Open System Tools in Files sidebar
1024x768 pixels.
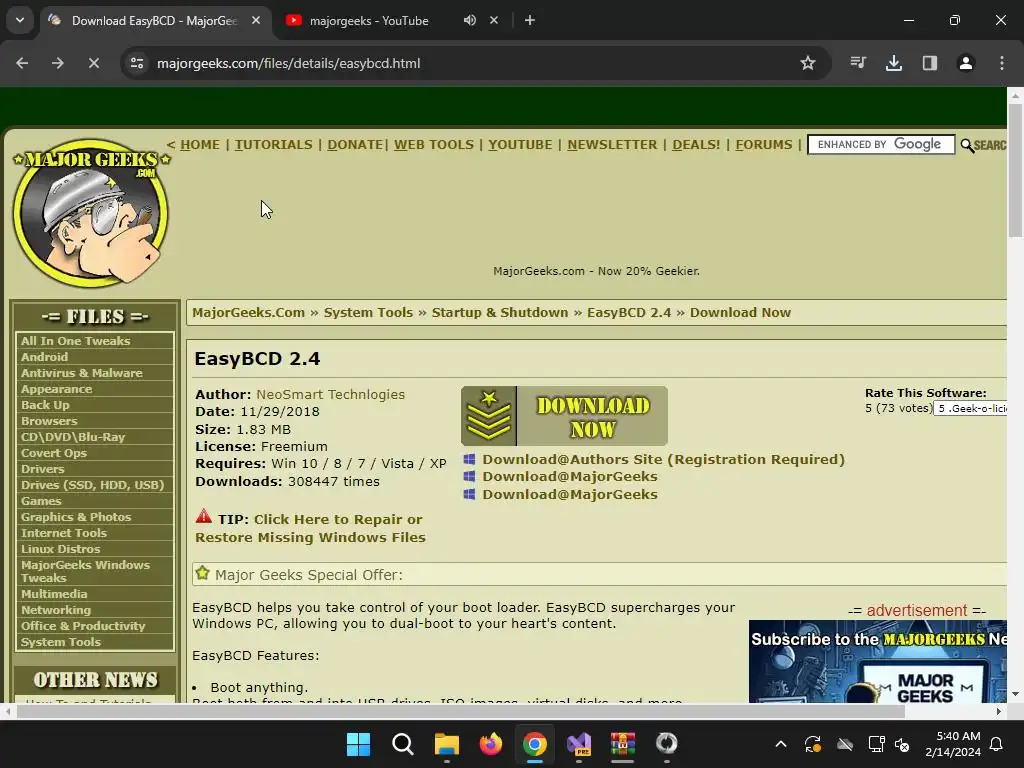(x=61, y=642)
